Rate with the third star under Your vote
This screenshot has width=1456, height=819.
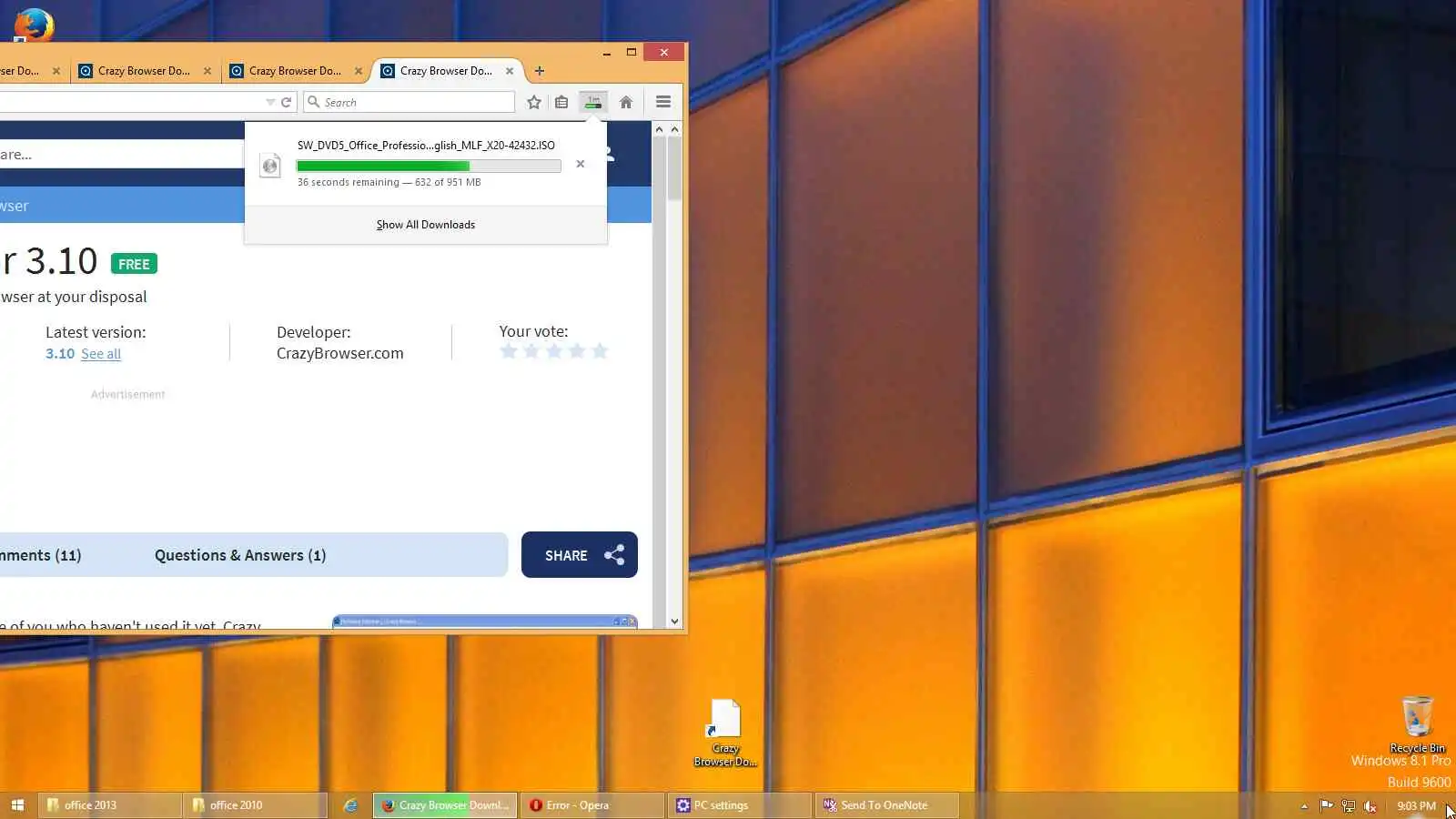554,351
